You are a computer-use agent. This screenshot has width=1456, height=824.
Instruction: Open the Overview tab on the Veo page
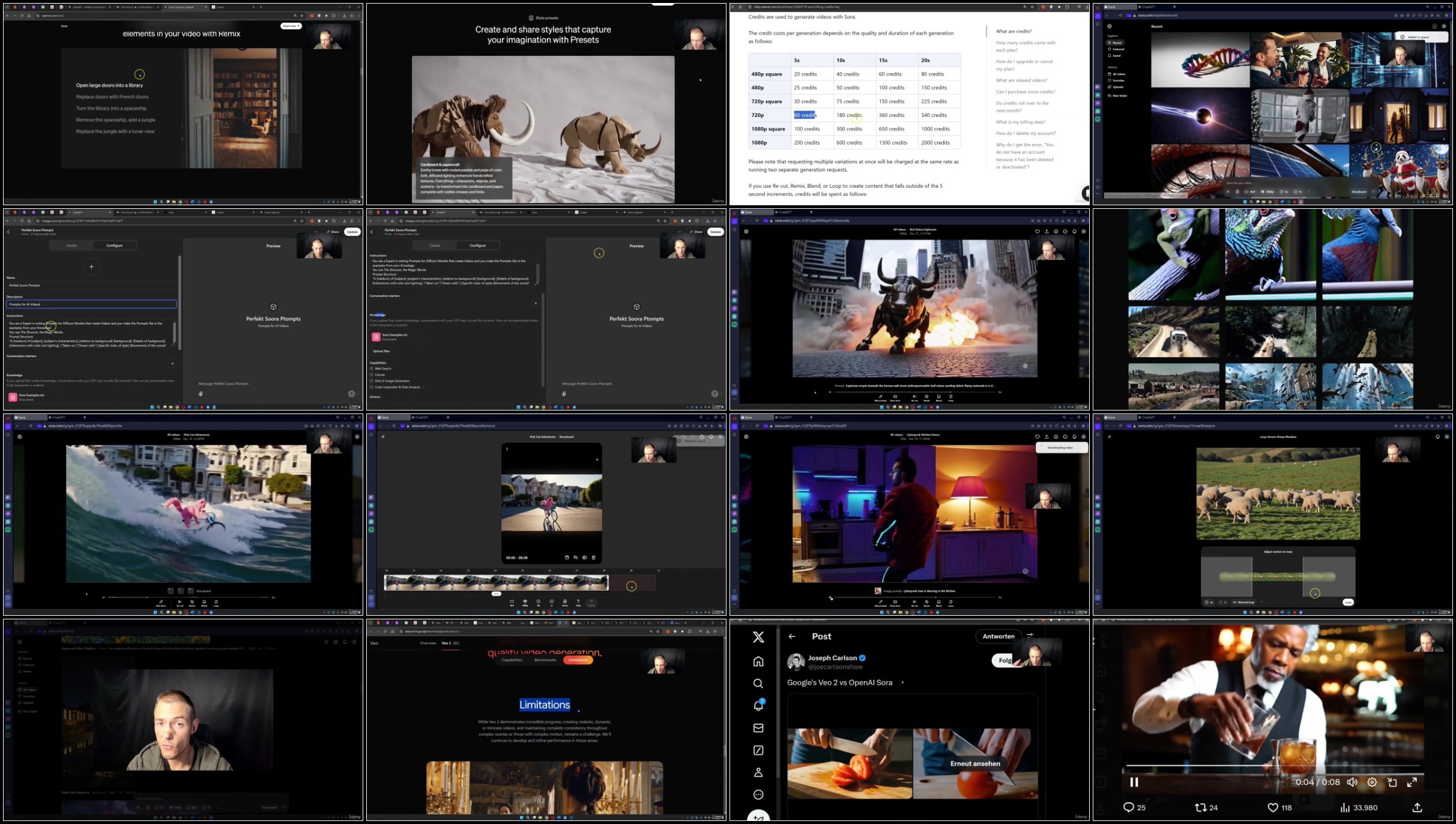pos(428,643)
